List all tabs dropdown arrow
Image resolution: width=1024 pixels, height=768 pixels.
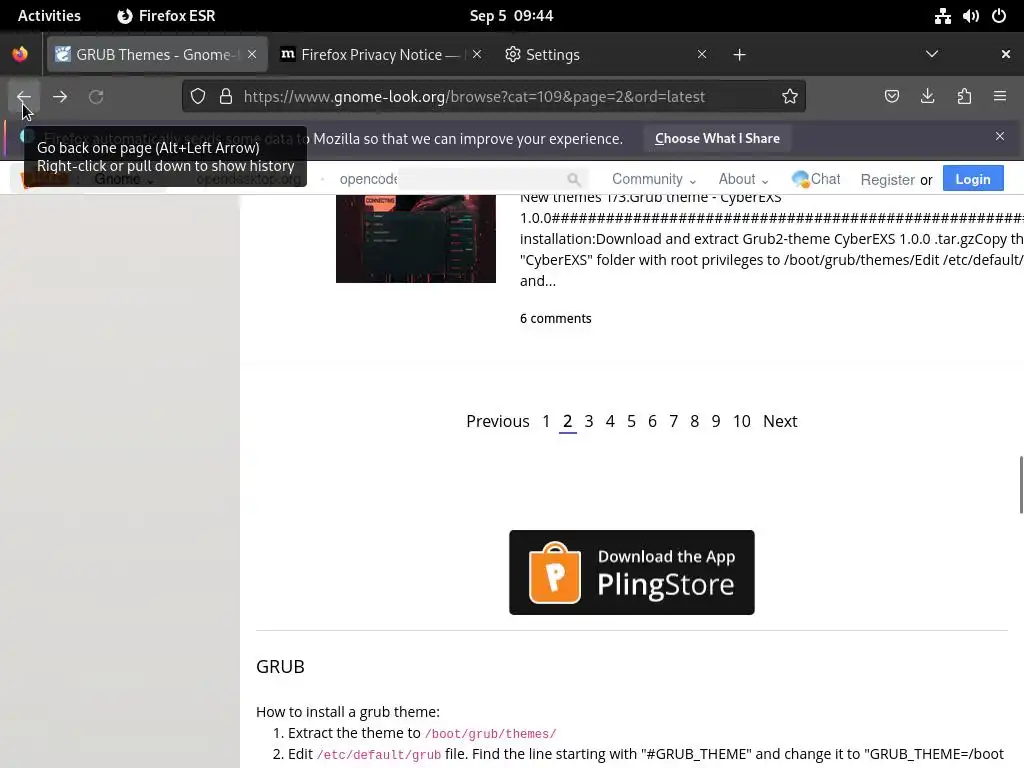tap(932, 54)
